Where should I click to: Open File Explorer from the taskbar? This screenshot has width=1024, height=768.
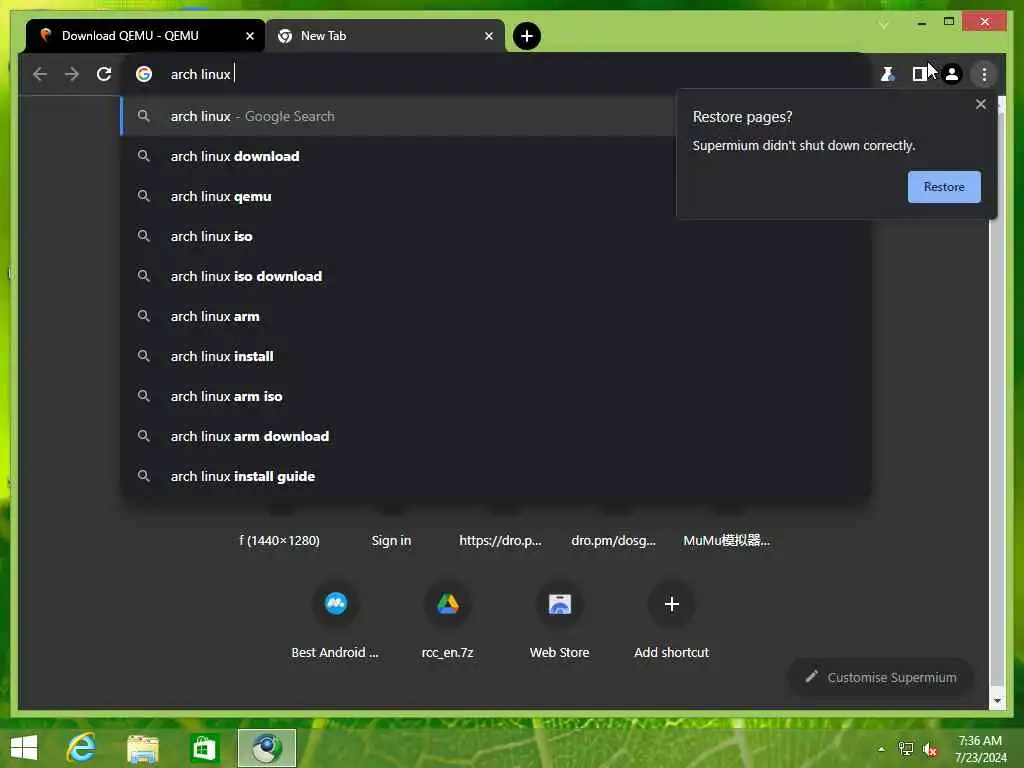pyautogui.click(x=142, y=748)
